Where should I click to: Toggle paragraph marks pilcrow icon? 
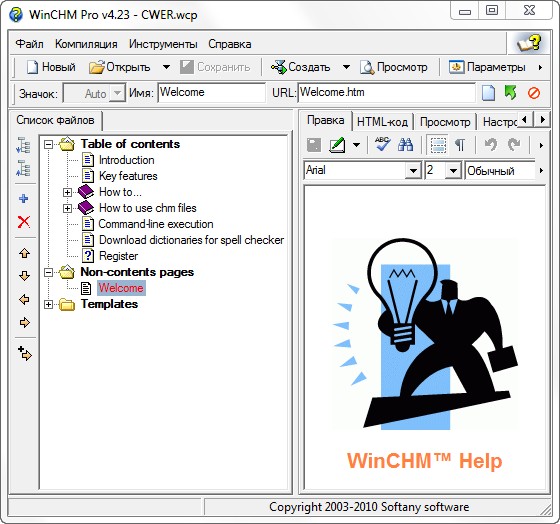click(x=460, y=145)
